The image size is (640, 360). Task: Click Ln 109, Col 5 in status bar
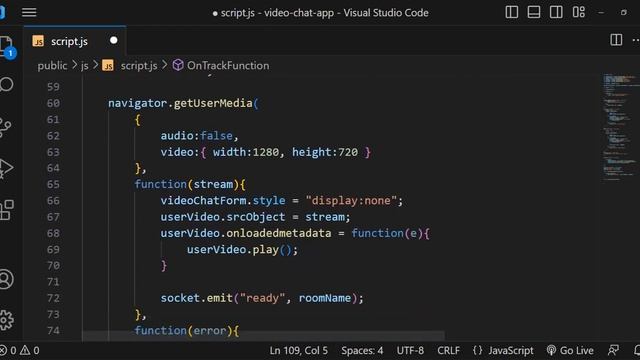pyautogui.click(x=298, y=351)
